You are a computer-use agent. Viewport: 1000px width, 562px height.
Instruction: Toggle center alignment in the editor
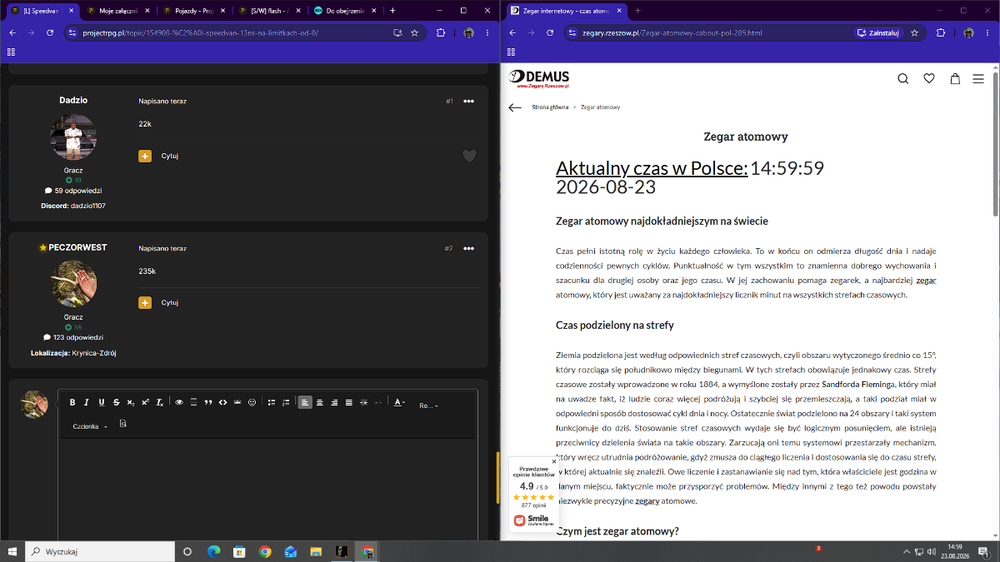coord(320,403)
